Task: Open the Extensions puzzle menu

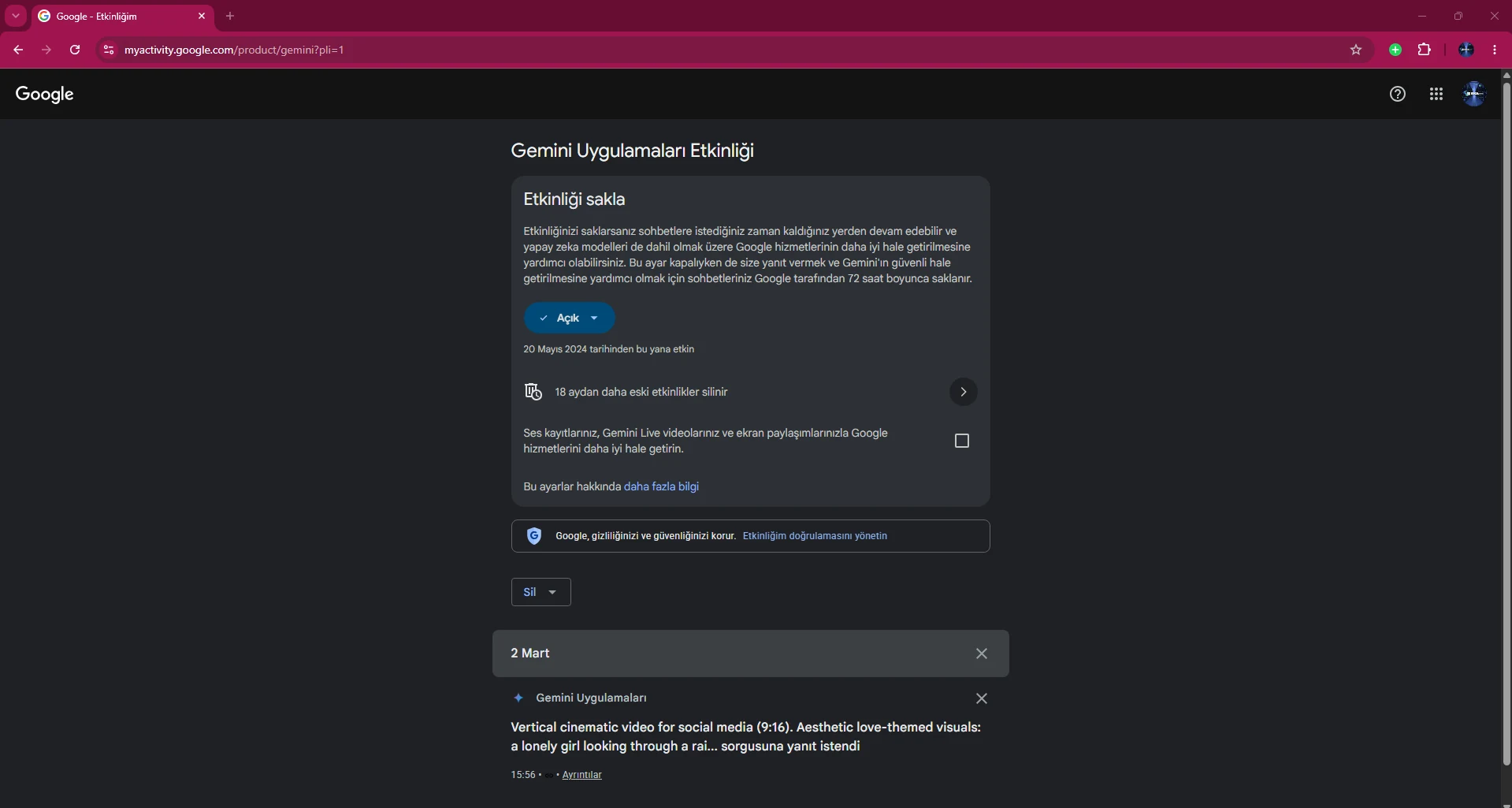Action: point(1425,50)
